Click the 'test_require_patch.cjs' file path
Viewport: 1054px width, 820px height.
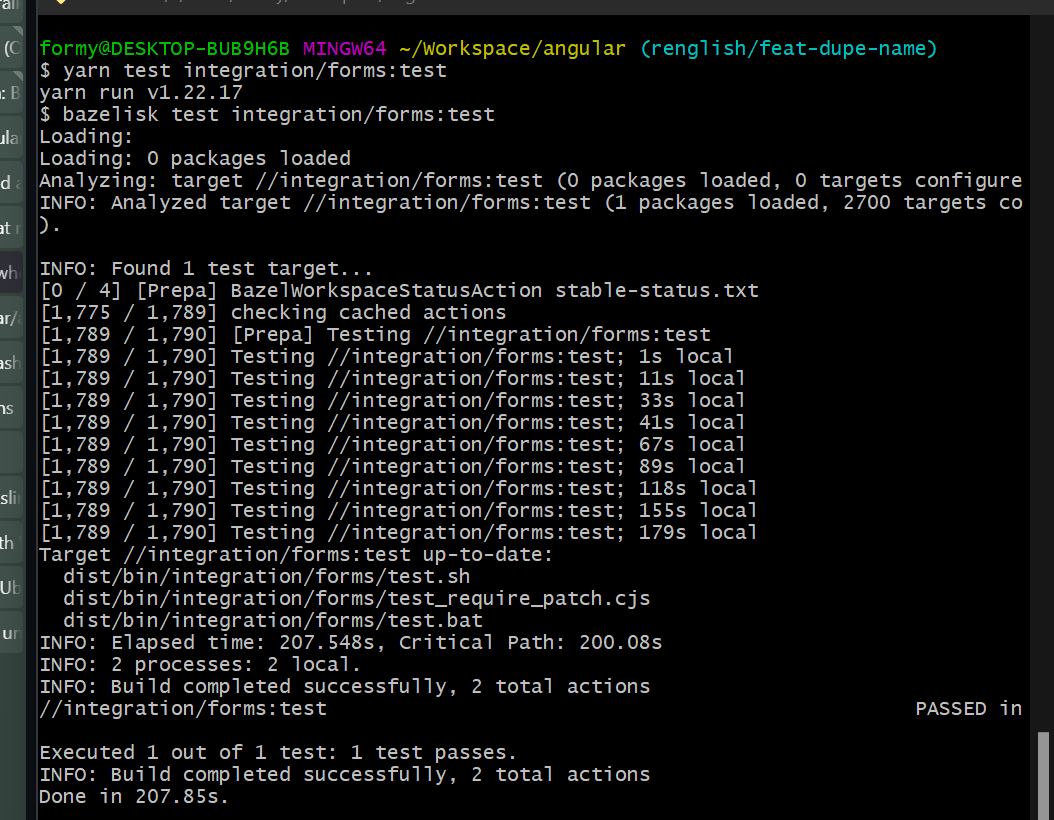[x=356, y=599]
